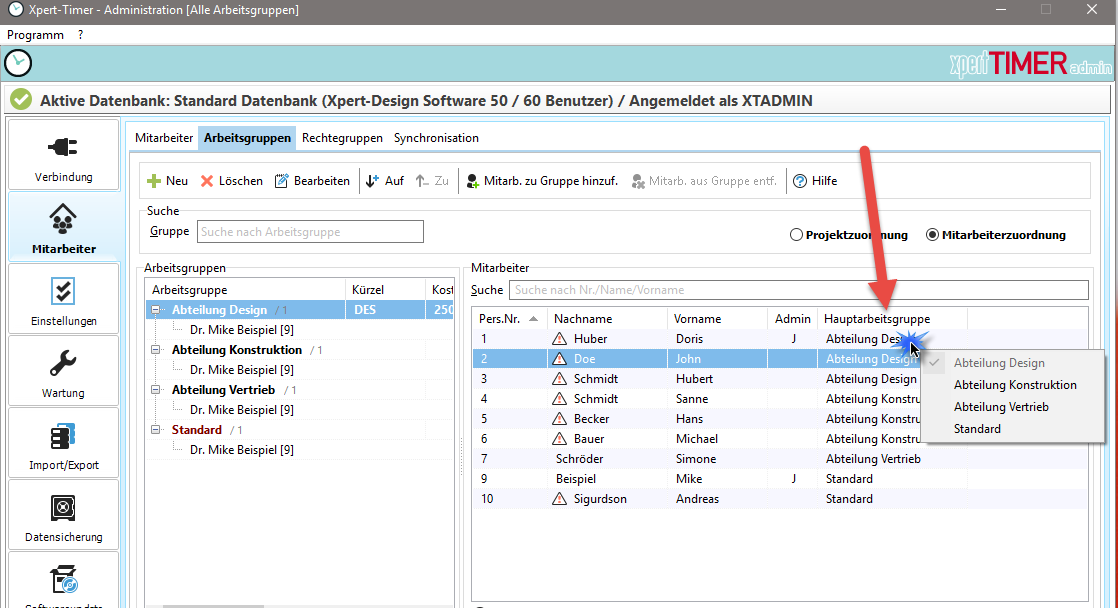The image size is (1118, 608).
Task: Select the Projektzuordnung radio button
Action: pyautogui.click(x=796, y=235)
